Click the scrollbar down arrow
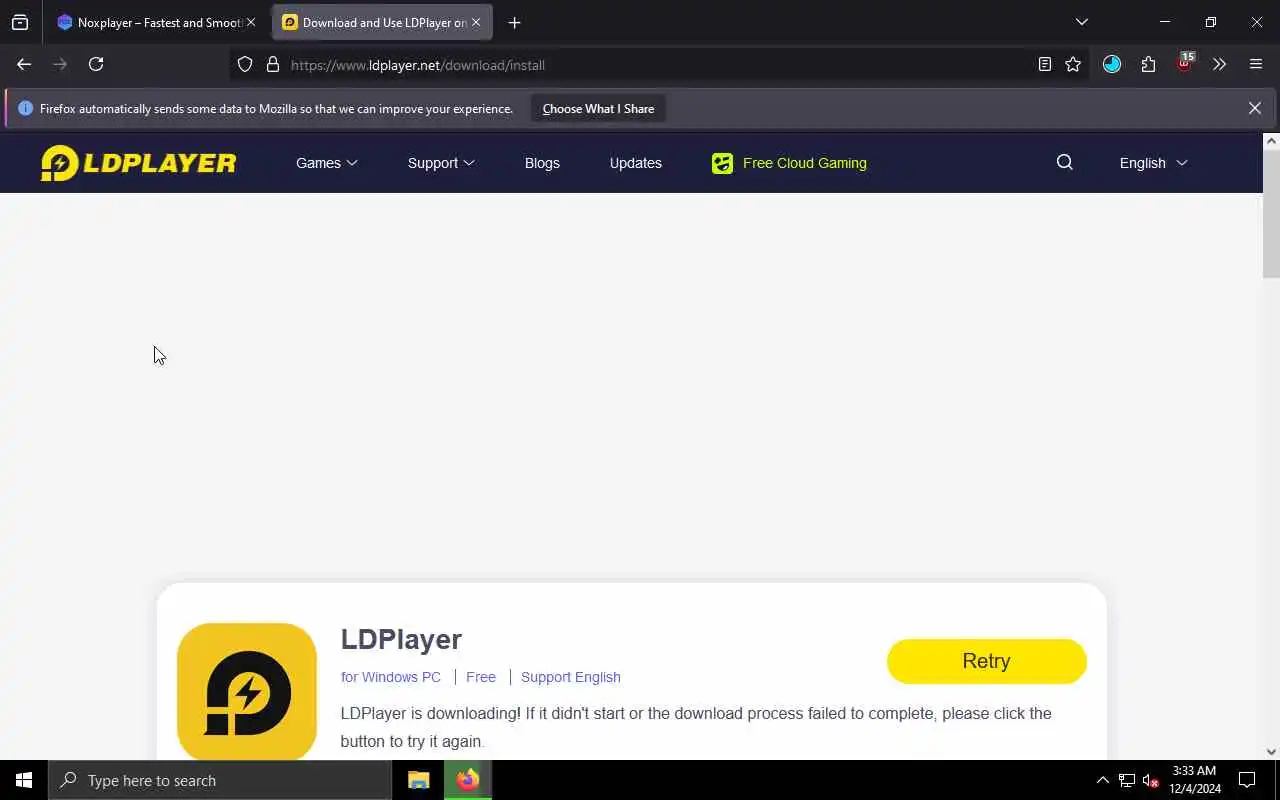 (1271, 752)
